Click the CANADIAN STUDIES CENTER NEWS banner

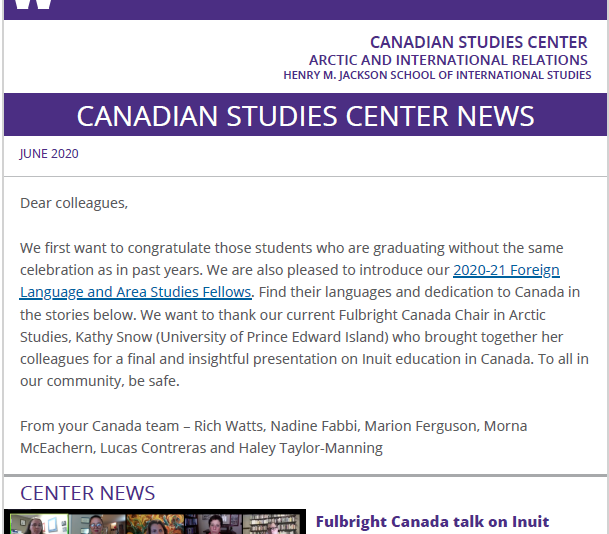click(305, 115)
